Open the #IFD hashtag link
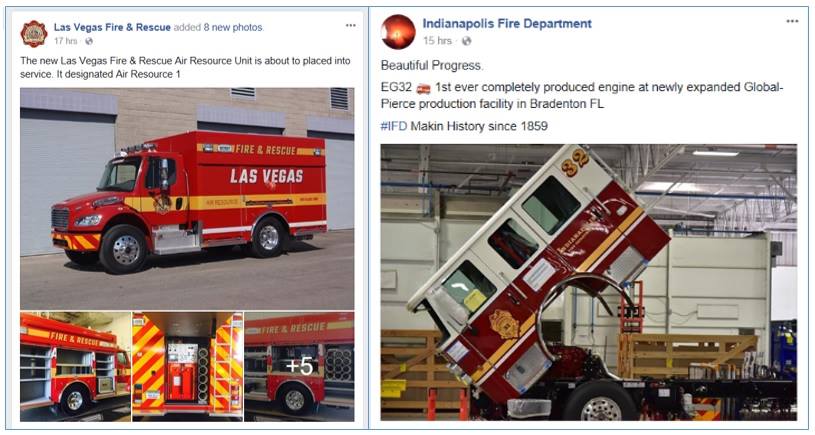The width and height of the screenshot is (815, 435). click(393, 126)
